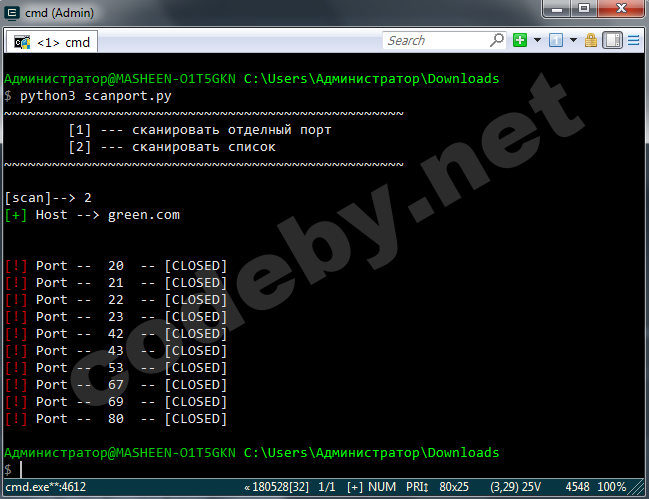The image size is (649, 499).
Task: Click the Port 21 CLOSED line
Action: (116, 283)
